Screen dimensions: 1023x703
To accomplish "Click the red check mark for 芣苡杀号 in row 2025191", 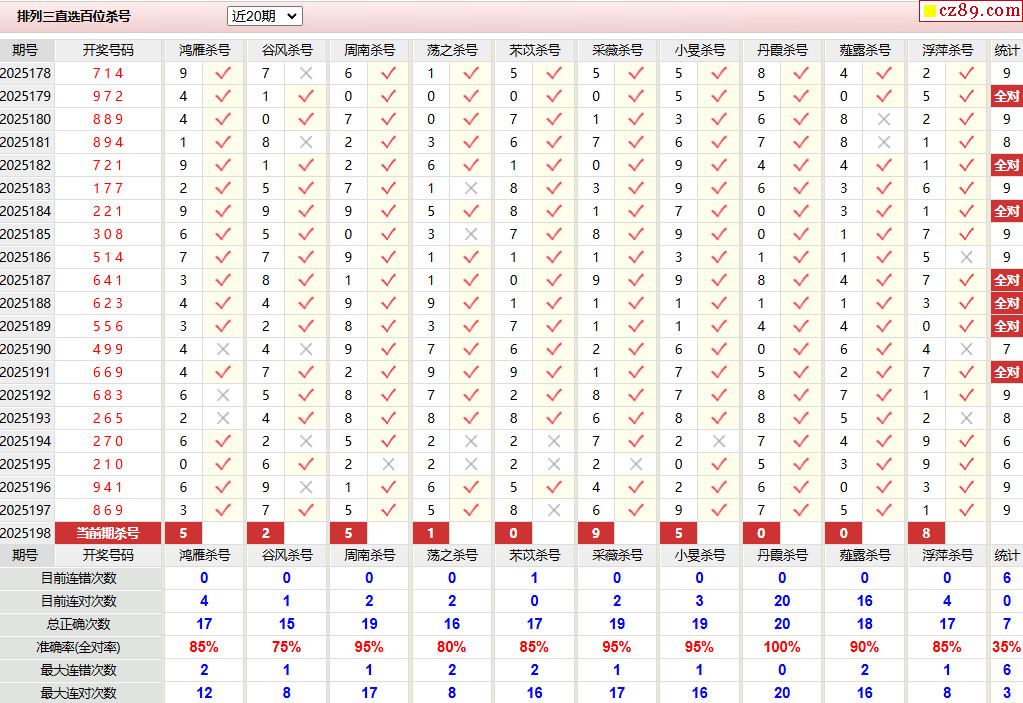I will (x=554, y=372).
